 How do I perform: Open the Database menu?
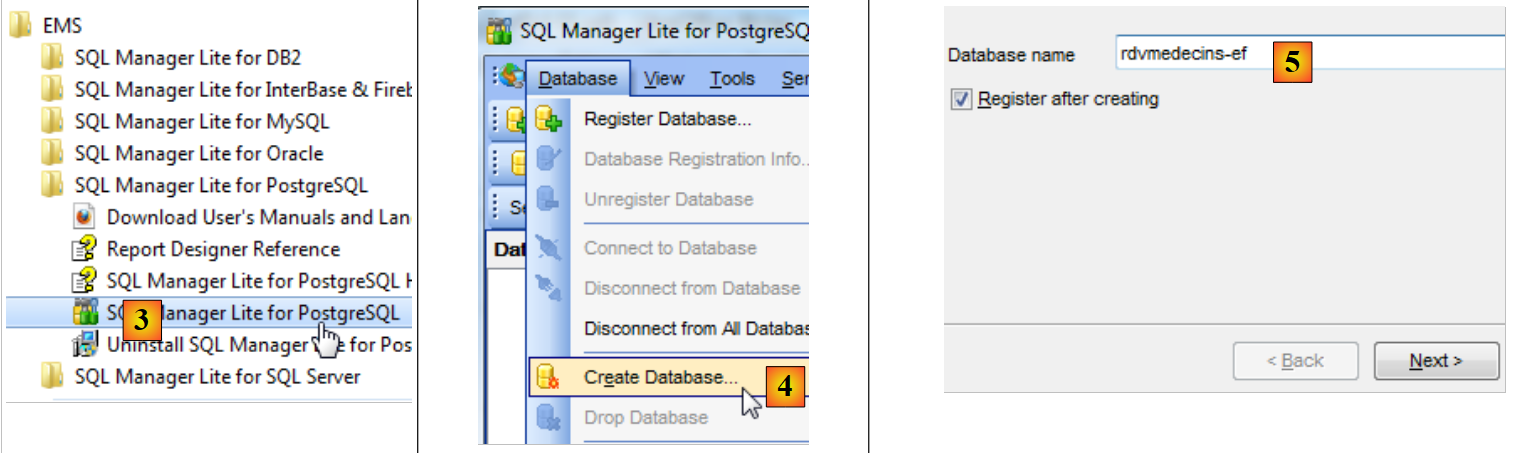[578, 79]
